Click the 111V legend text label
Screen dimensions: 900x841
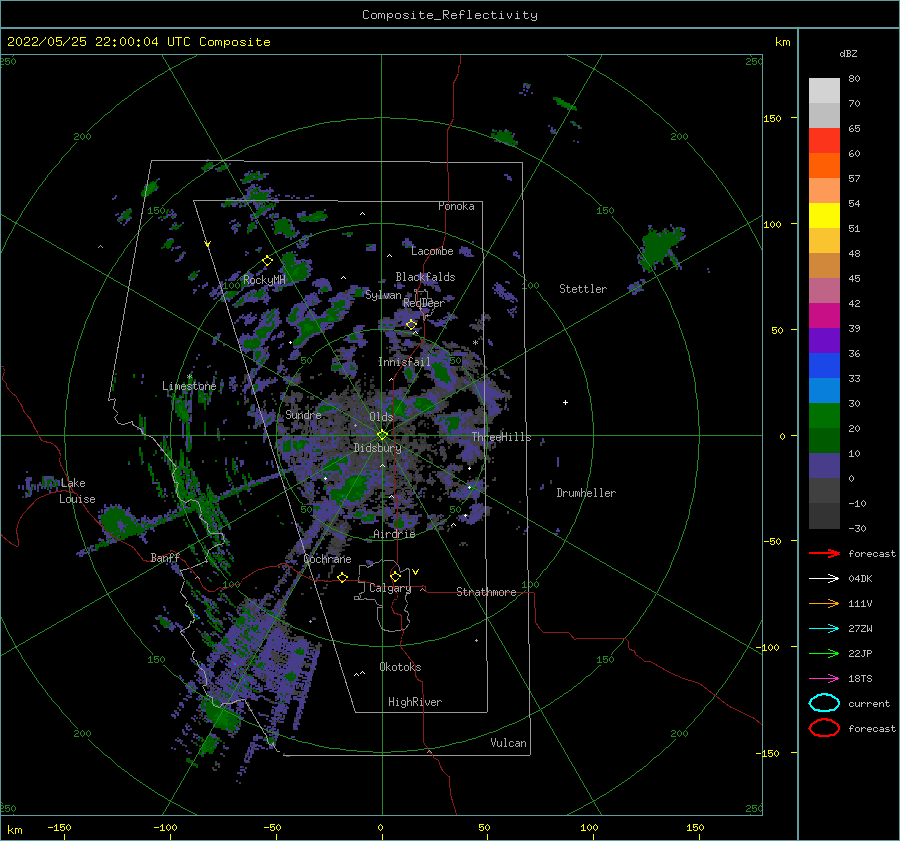[x=860, y=603]
